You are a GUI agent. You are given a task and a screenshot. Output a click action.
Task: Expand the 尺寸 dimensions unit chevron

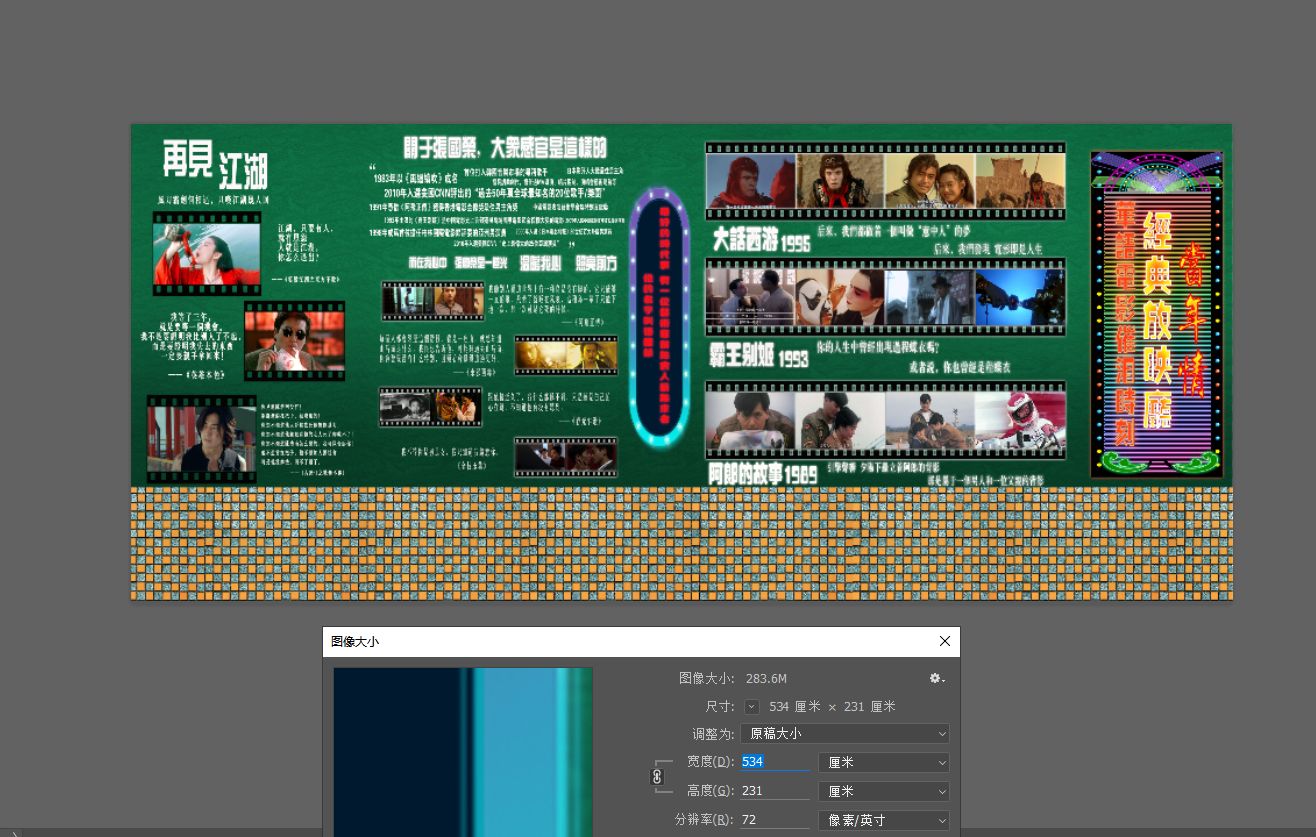tap(752, 706)
